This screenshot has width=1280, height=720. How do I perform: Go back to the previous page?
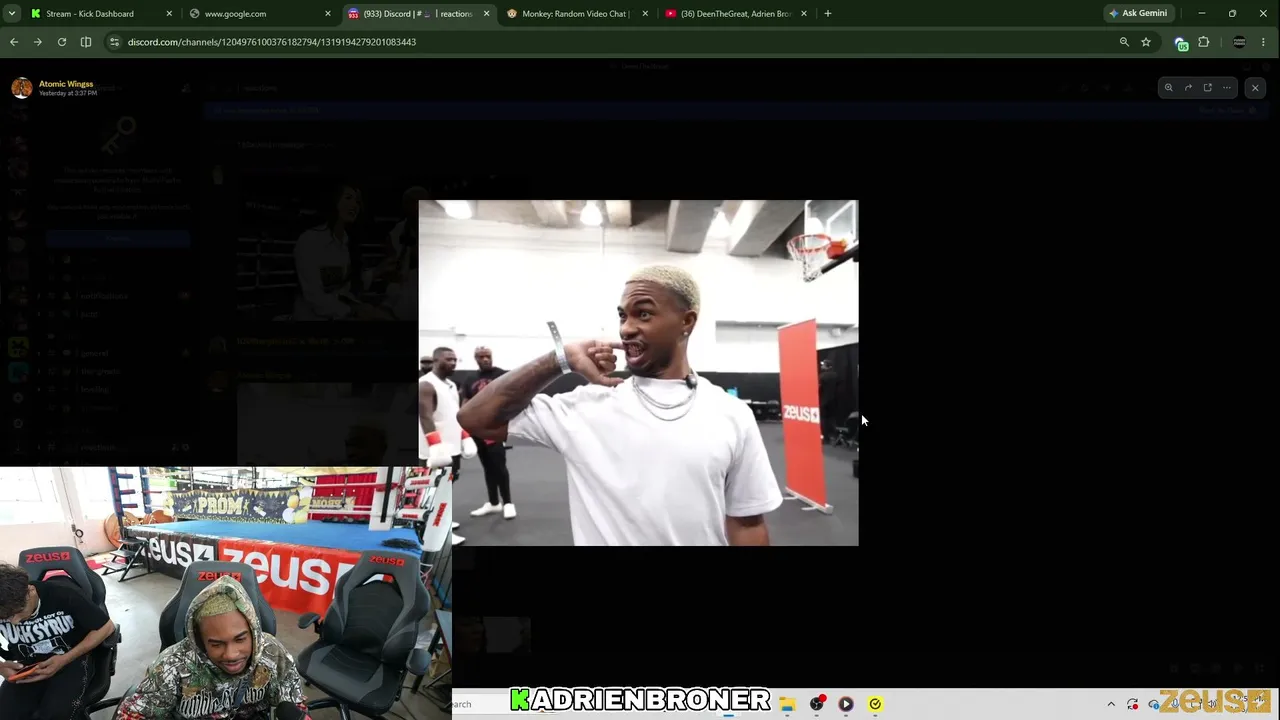tap(14, 42)
